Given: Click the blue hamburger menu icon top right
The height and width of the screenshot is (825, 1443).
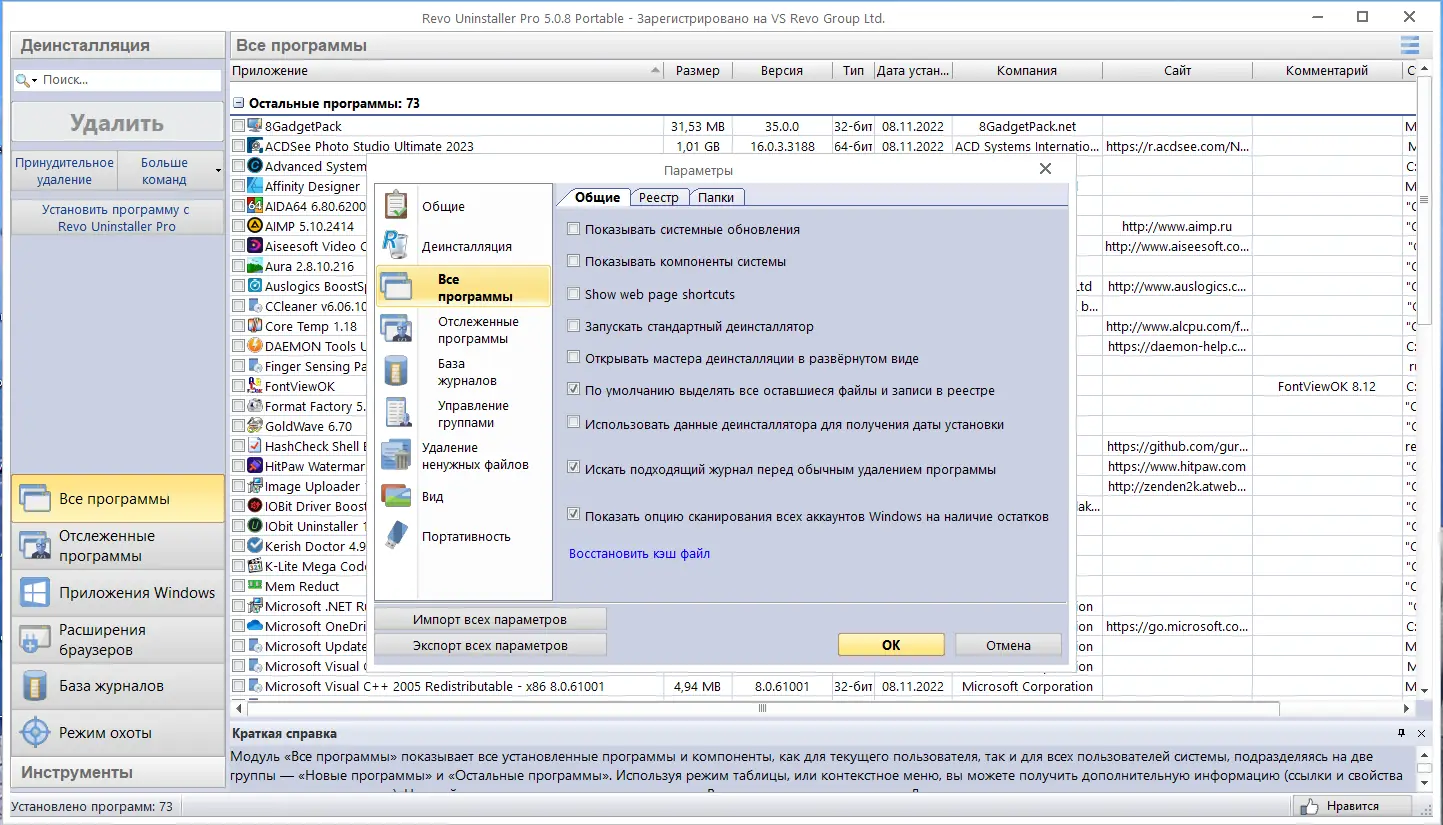Looking at the screenshot, I should point(1409,44).
